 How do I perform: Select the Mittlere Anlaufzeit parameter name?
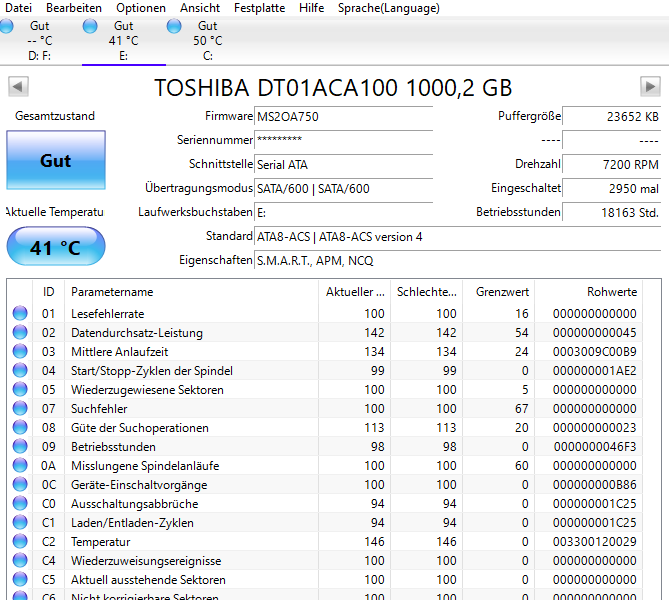coord(119,352)
